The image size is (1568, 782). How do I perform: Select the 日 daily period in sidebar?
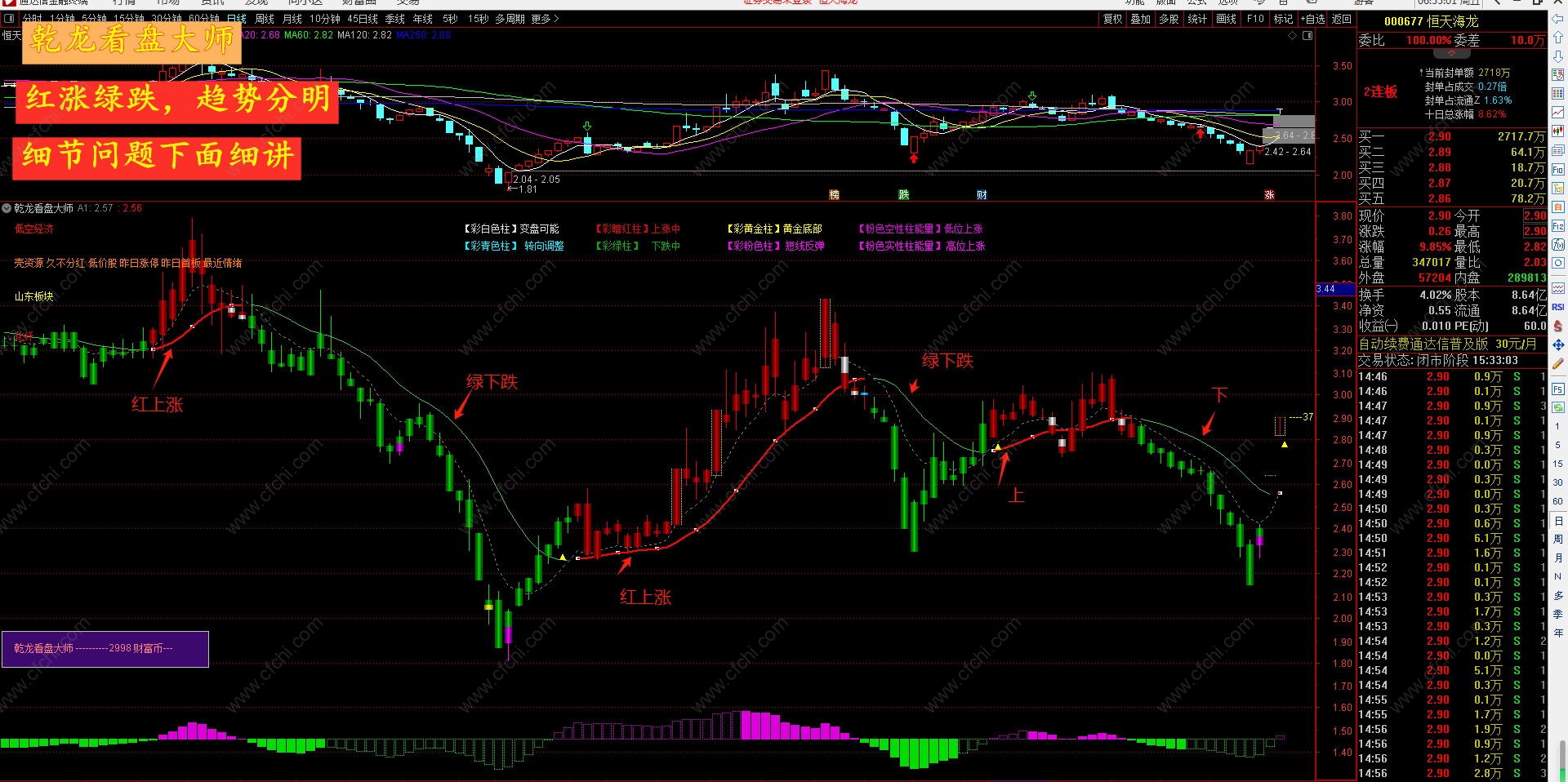(1558, 521)
